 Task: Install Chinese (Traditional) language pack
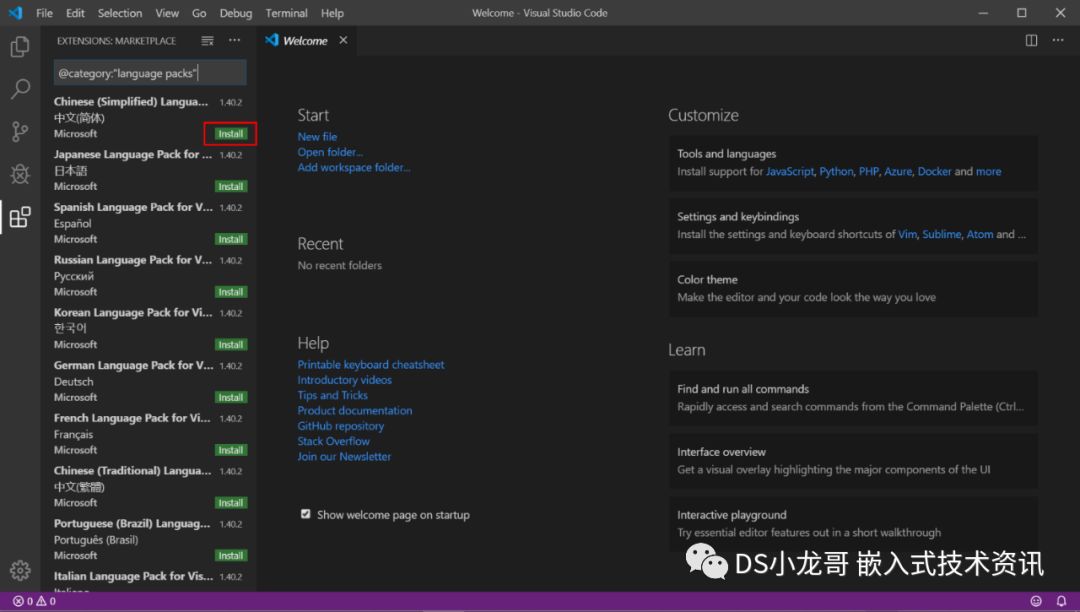point(231,503)
